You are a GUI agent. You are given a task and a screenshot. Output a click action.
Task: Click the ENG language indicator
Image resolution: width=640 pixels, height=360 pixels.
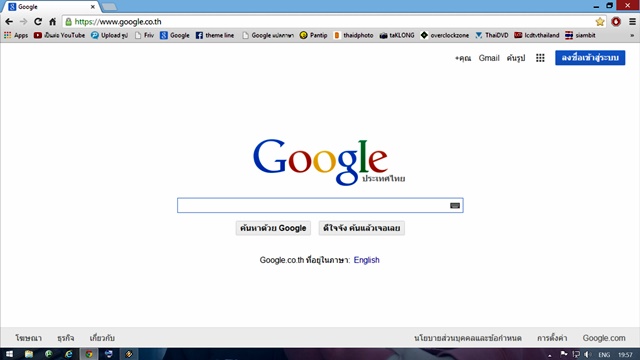604,355
